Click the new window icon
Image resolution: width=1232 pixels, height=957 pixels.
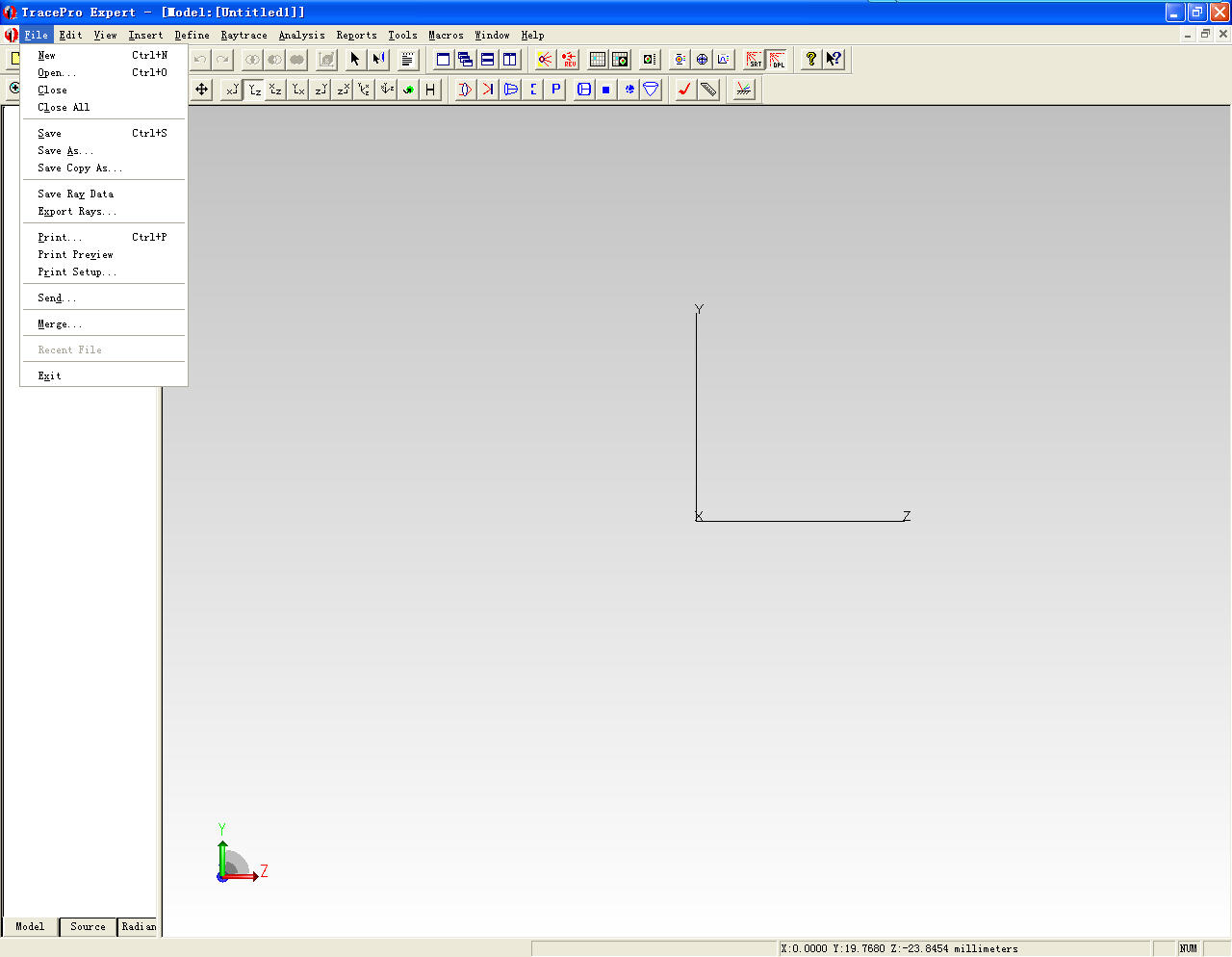[443, 60]
